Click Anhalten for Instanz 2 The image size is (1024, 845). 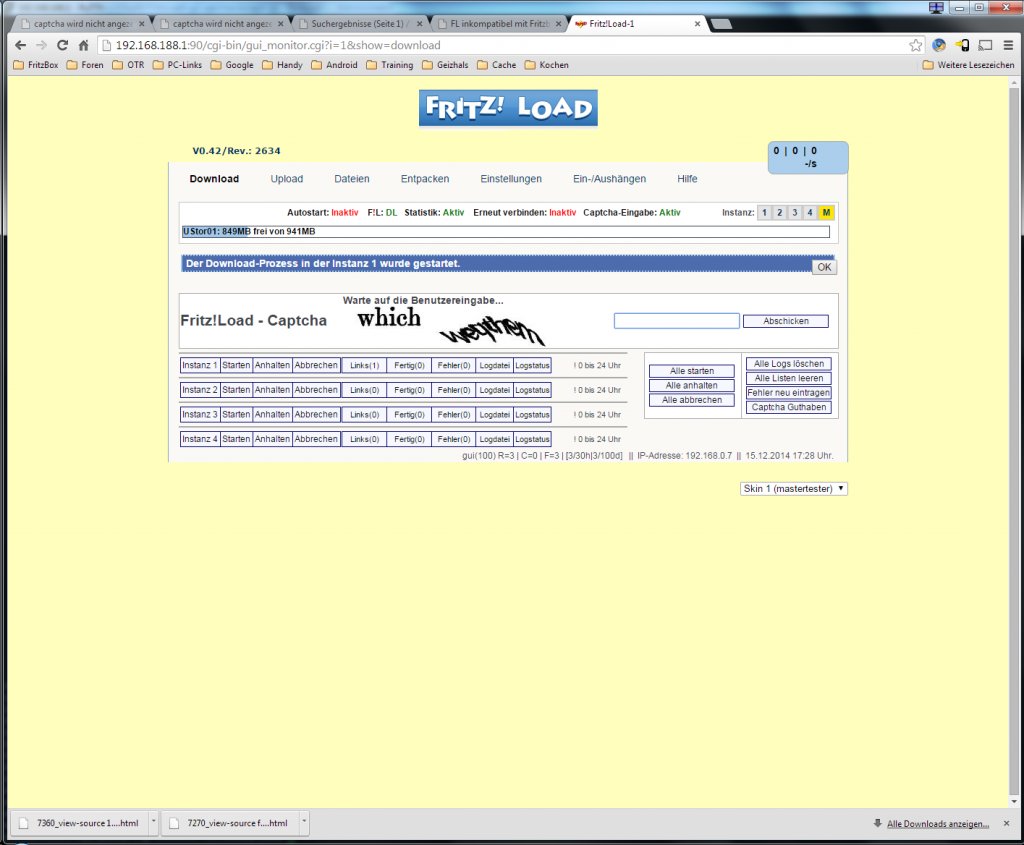(x=272, y=390)
